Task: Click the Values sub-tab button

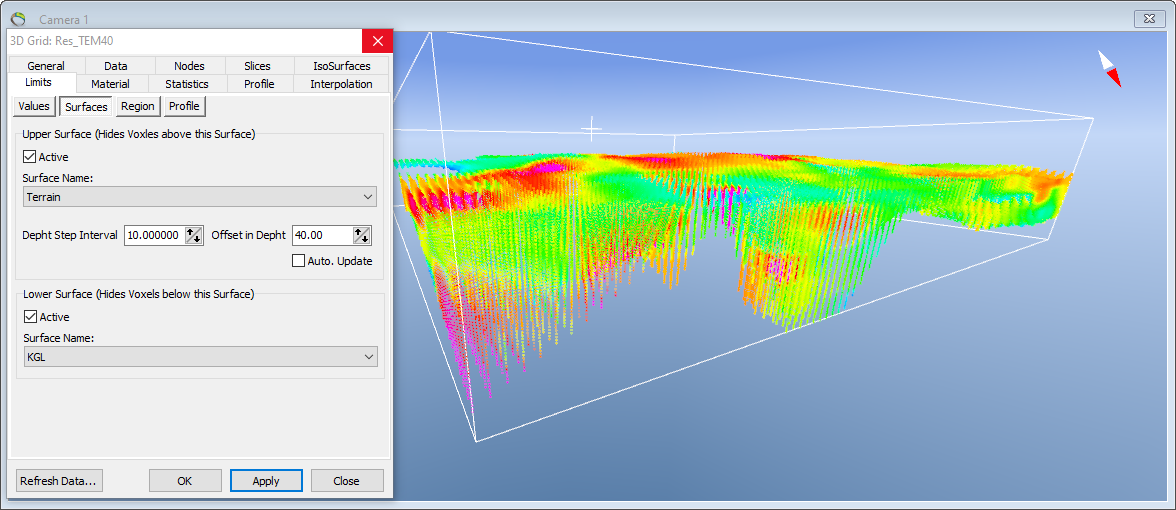Action: tap(34, 106)
